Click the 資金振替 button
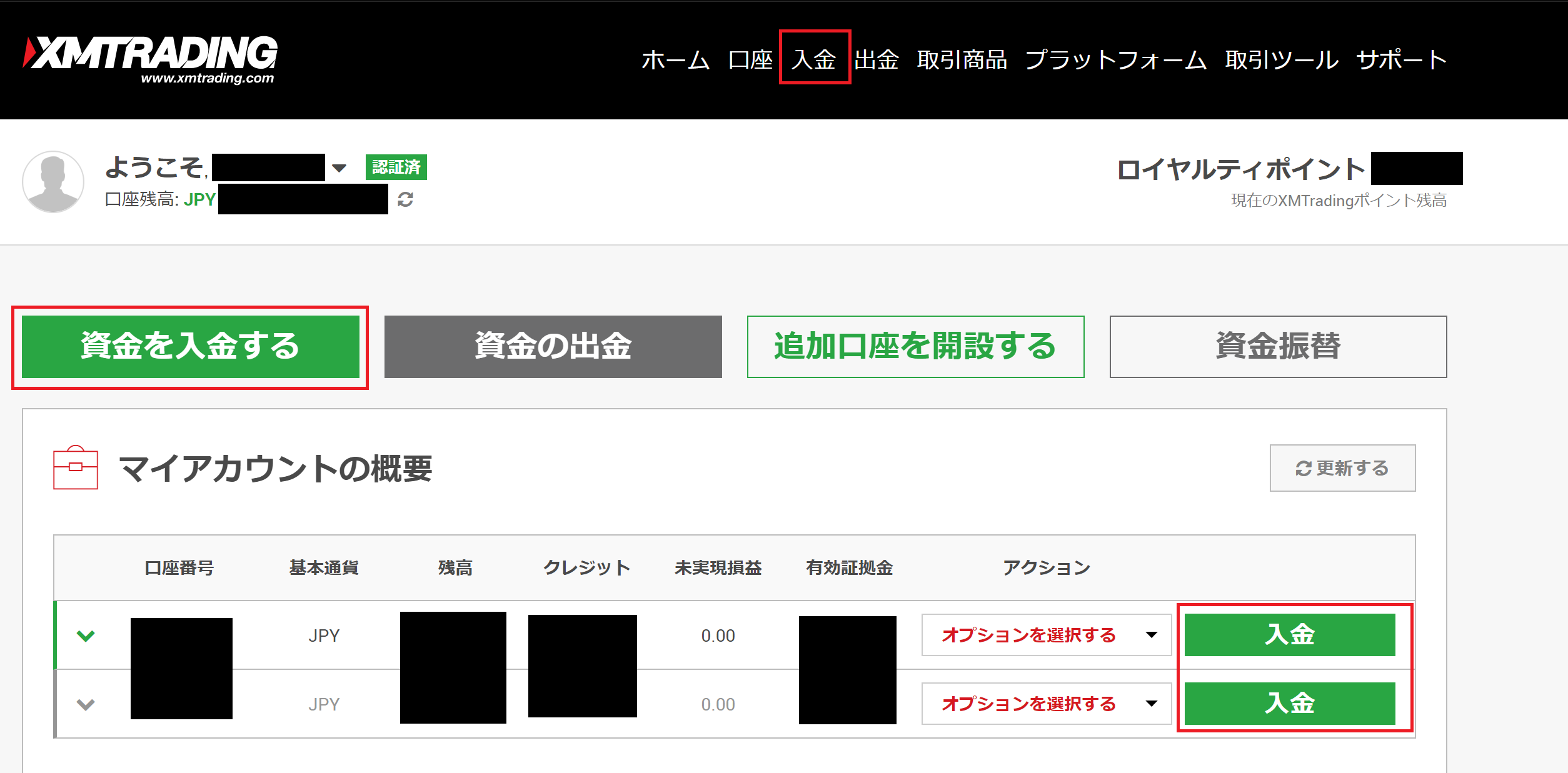The height and width of the screenshot is (773, 1568). tap(1279, 347)
